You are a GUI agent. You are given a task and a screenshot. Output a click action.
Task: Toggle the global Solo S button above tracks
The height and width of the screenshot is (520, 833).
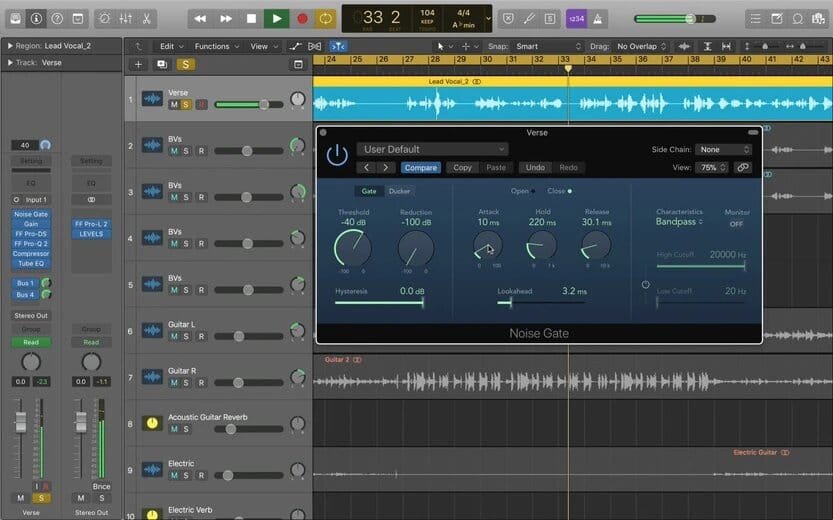[x=185, y=64]
